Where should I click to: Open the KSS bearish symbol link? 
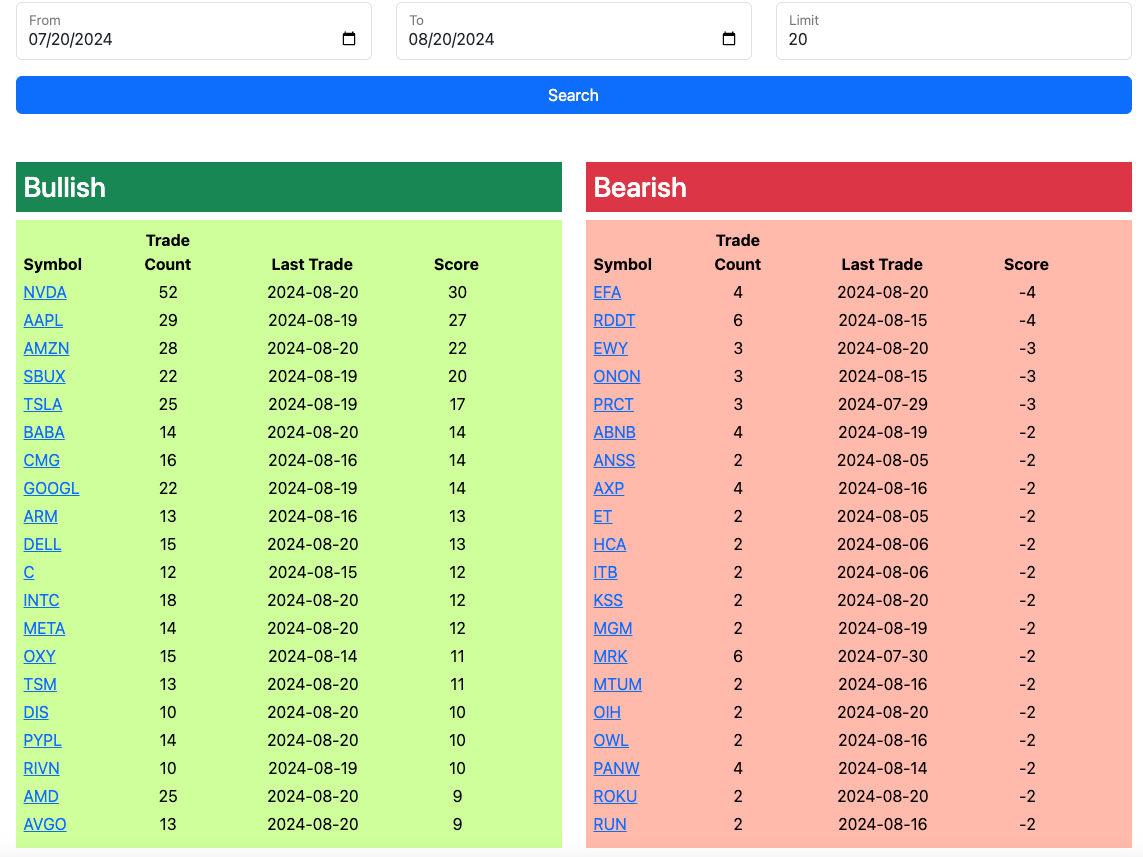(608, 600)
